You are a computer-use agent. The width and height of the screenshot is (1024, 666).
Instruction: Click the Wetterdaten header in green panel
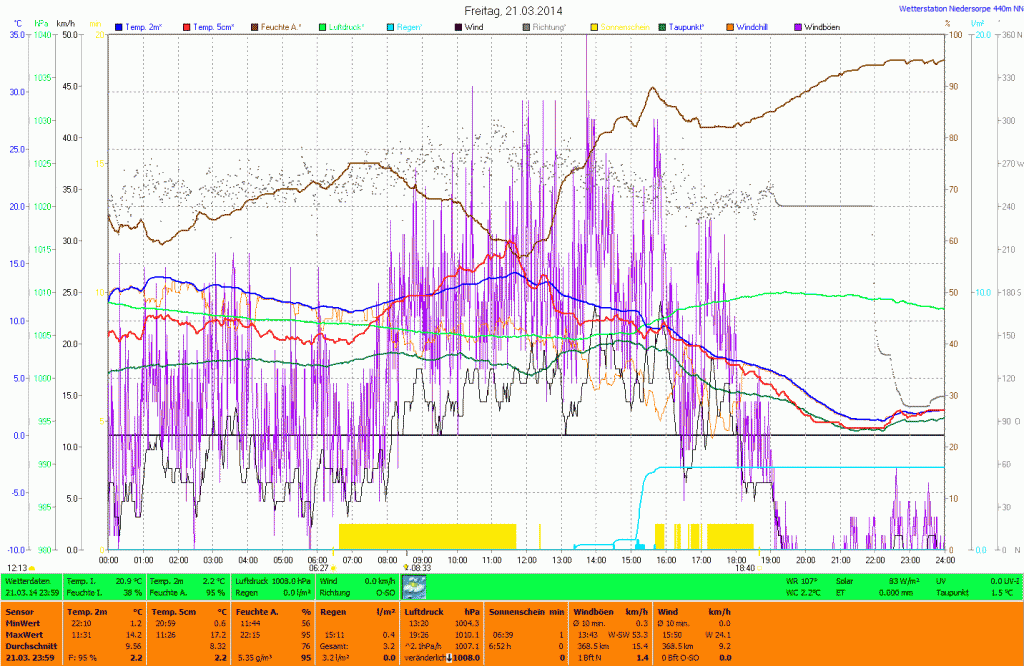[28, 580]
